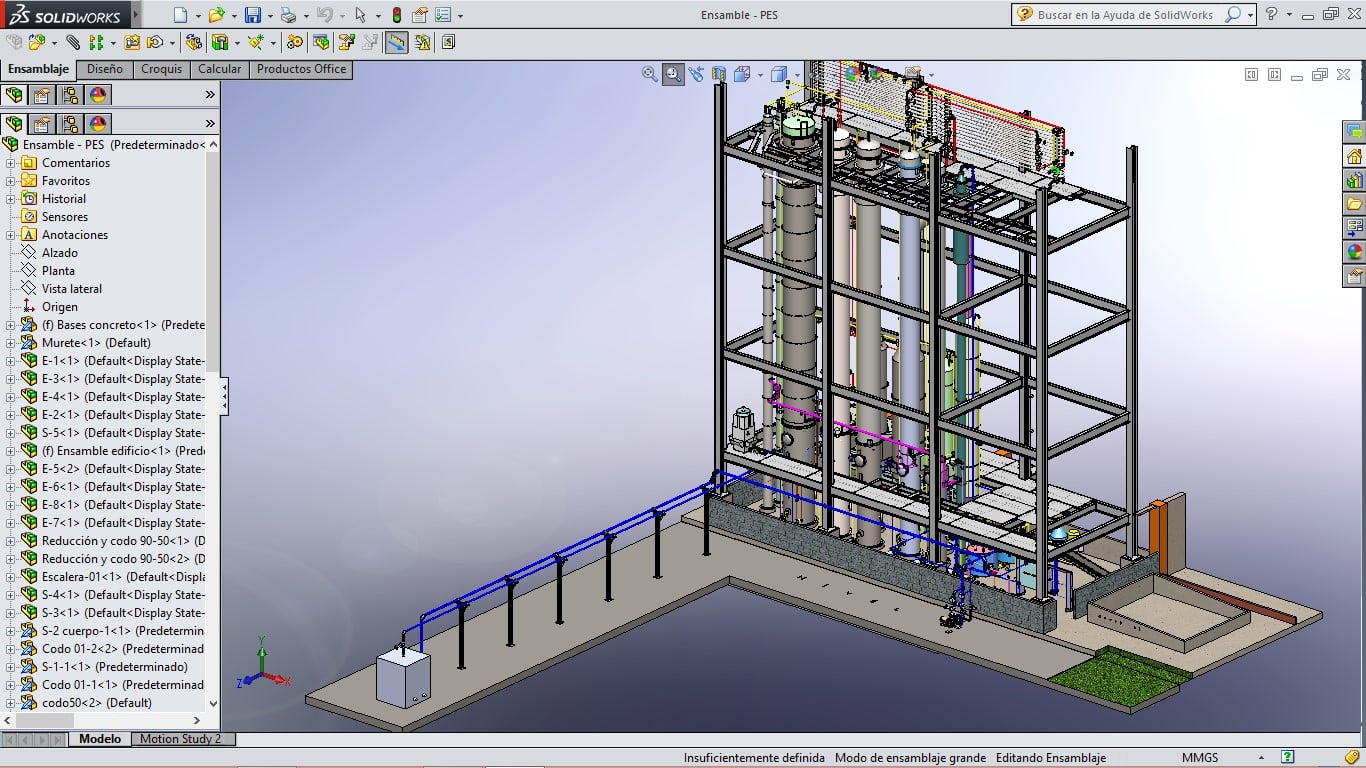Image resolution: width=1366 pixels, height=768 pixels.
Task: Click Insert Components in Assembly toolbar
Action: pyautogui.click(x=37, y=42)
